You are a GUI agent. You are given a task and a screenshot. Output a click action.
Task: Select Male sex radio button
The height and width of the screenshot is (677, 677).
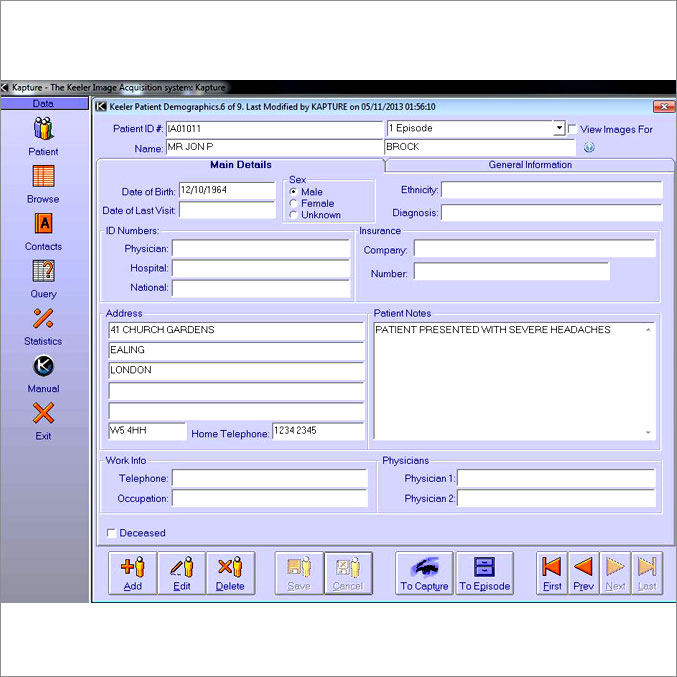click(294, 192)
